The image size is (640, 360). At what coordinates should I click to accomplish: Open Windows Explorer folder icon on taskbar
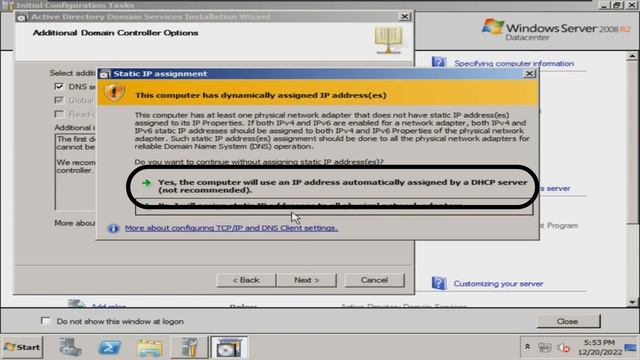(150, 348)
